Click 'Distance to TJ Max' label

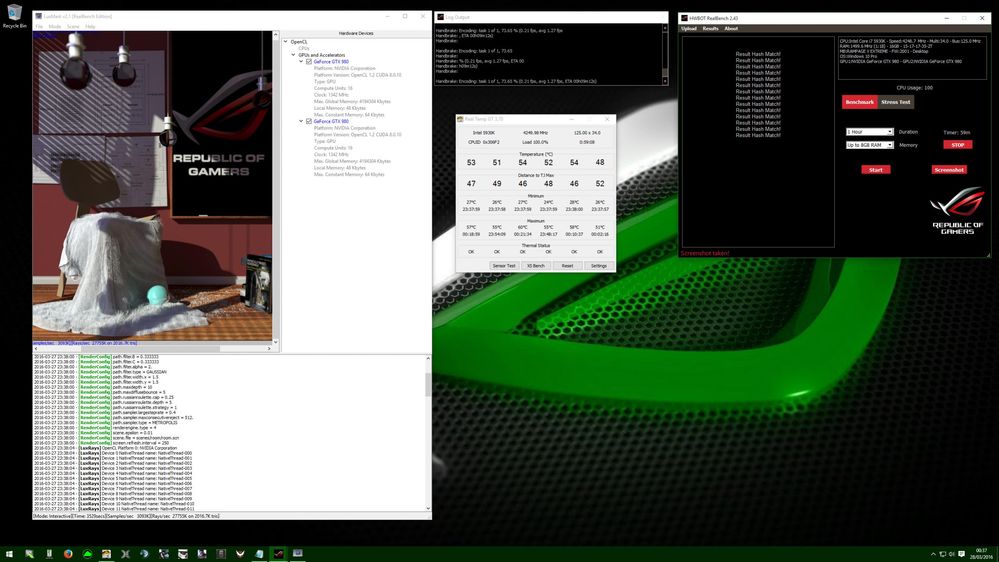pos(535,175)
